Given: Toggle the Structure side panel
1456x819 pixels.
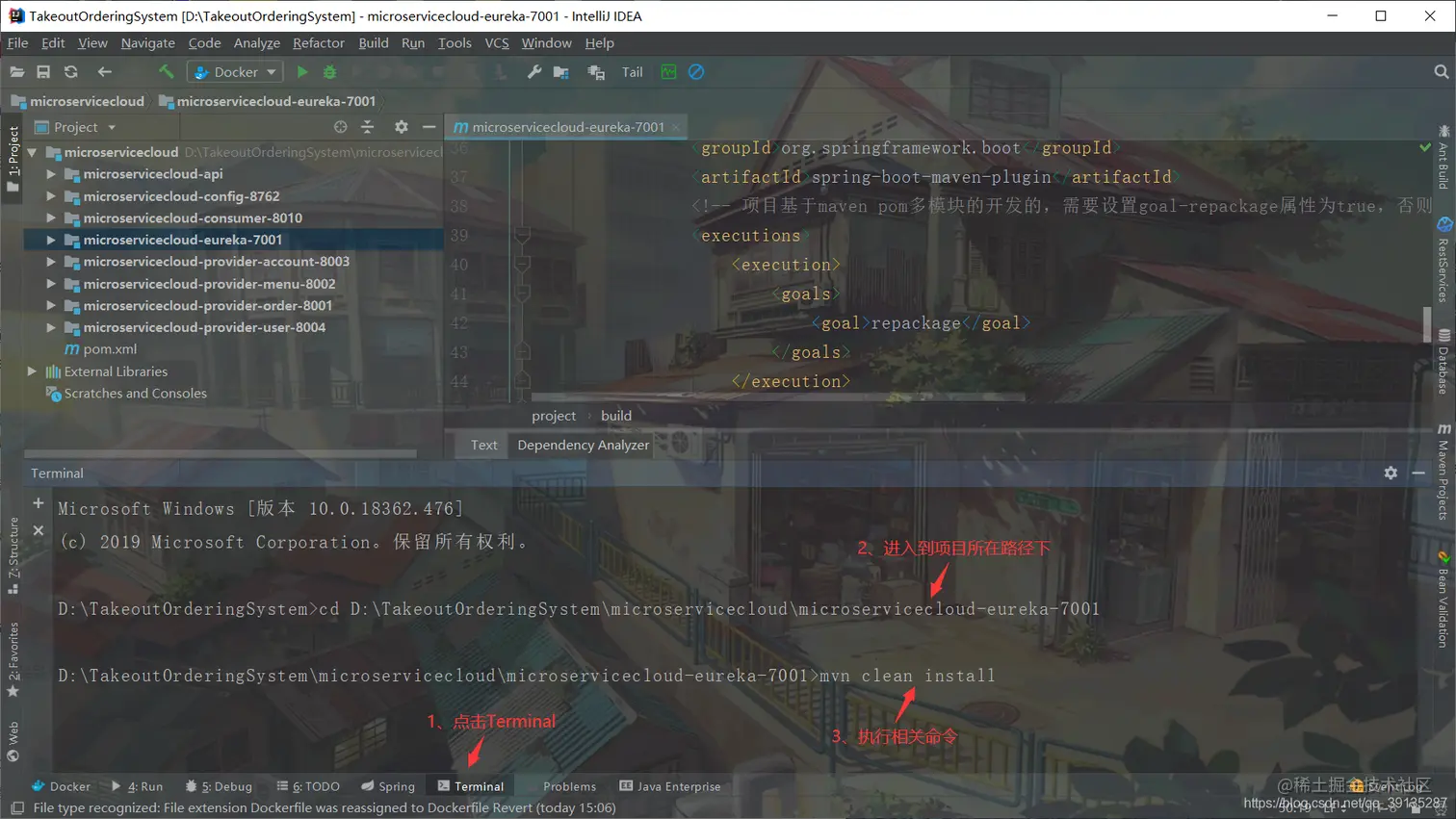Looking at the screenshot, I should [13, 556].
